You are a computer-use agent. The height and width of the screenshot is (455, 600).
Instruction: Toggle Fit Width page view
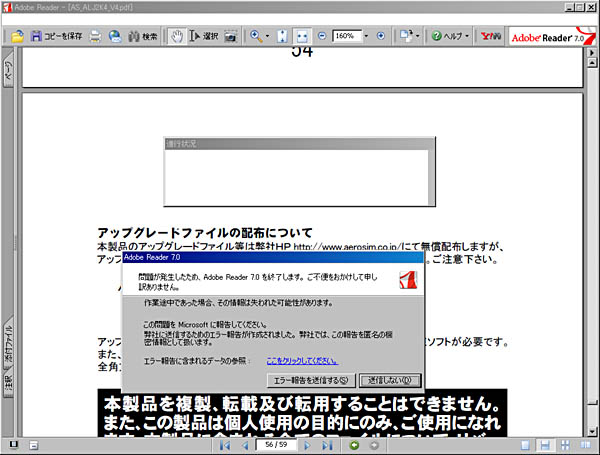pyautogui.click(x=303, y=37)
